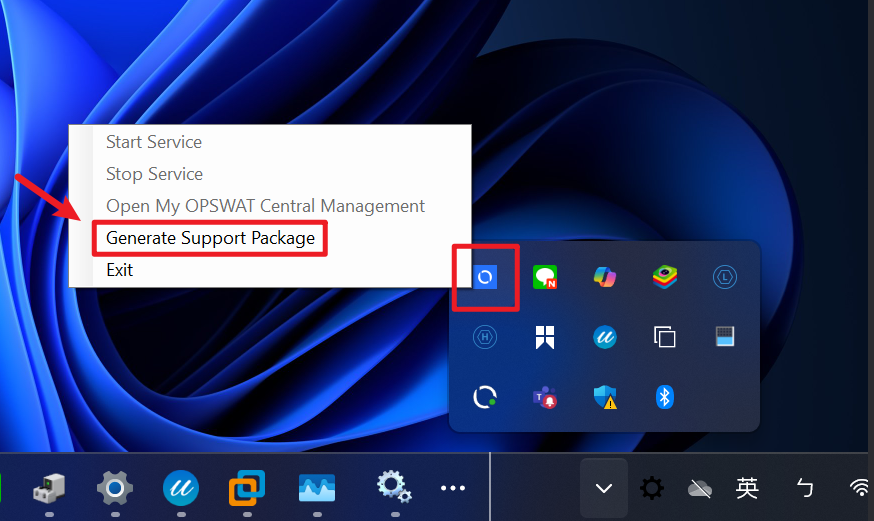The width and height of the screenshot is (874, 521).
Task: Open Wi-Fi network icon on taskbar
Action: pyautogui.click(x=861, y=488)
